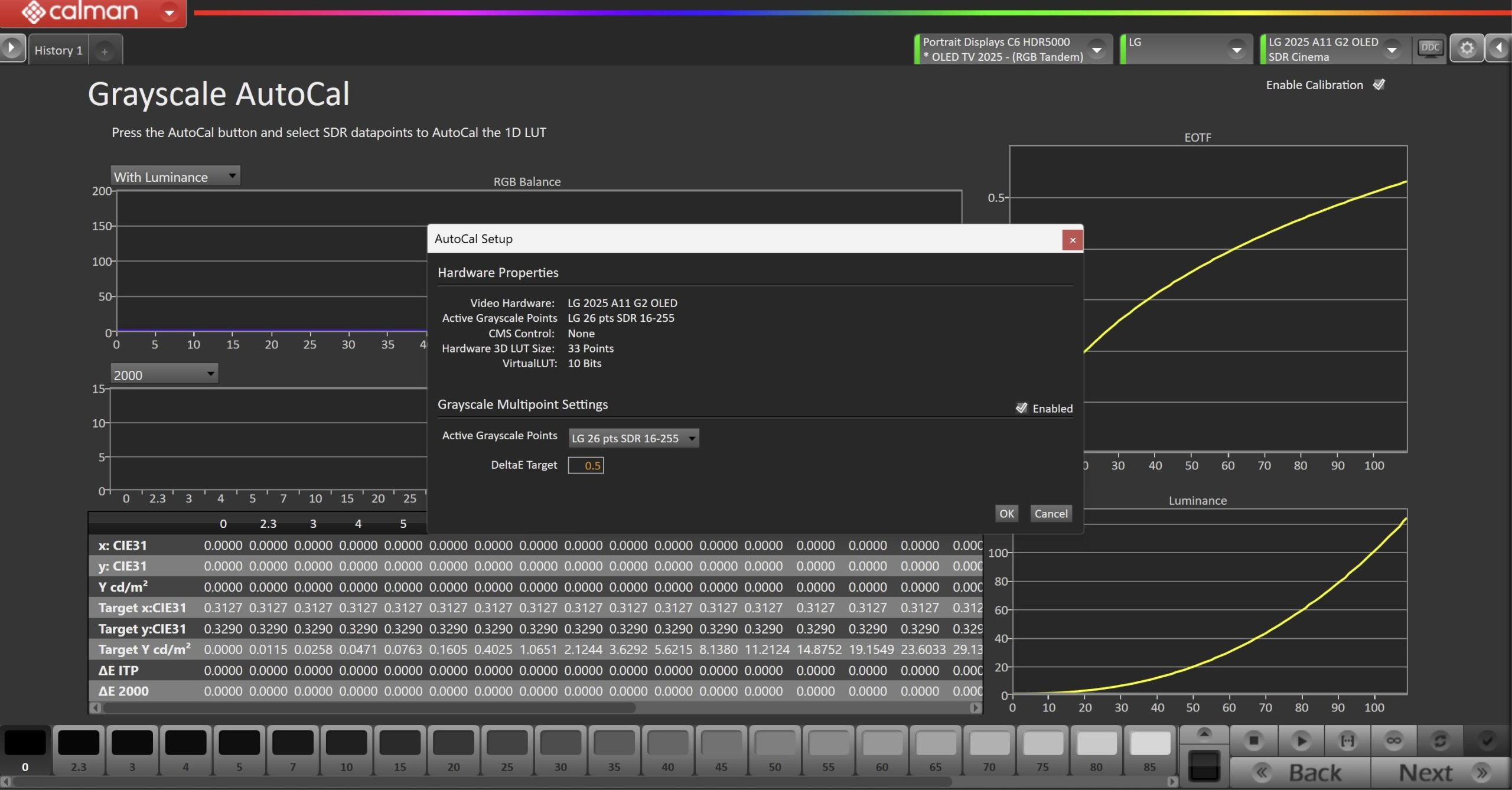Select the 15 grayscale level swatch
Screen dimensions: 1512x790
(400, 750)
